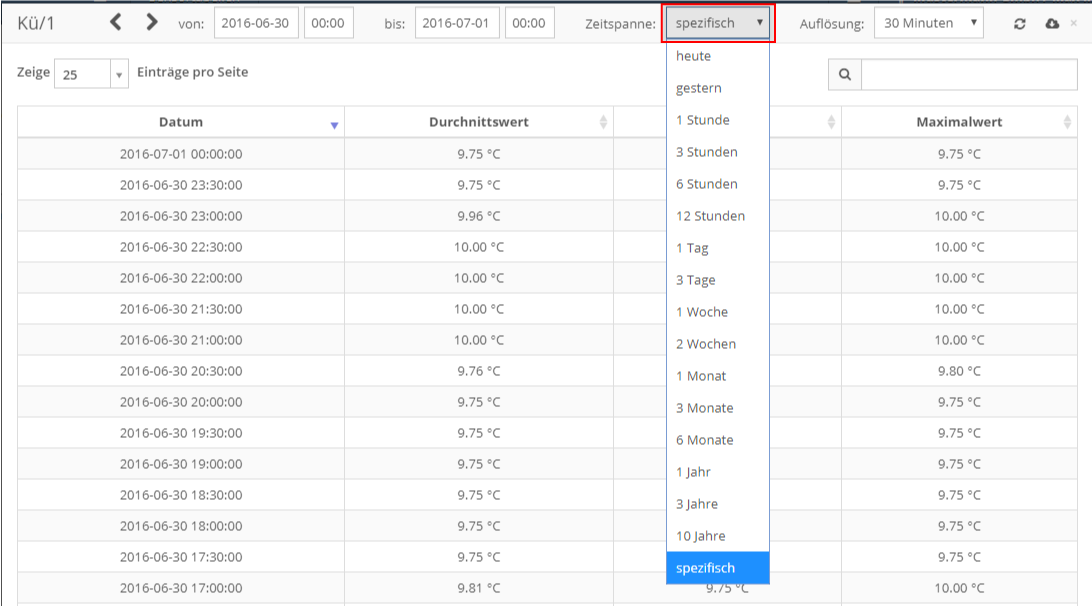1092x606 pixels.
Task: Go to the next time period arrow
Action: point(151,22)
